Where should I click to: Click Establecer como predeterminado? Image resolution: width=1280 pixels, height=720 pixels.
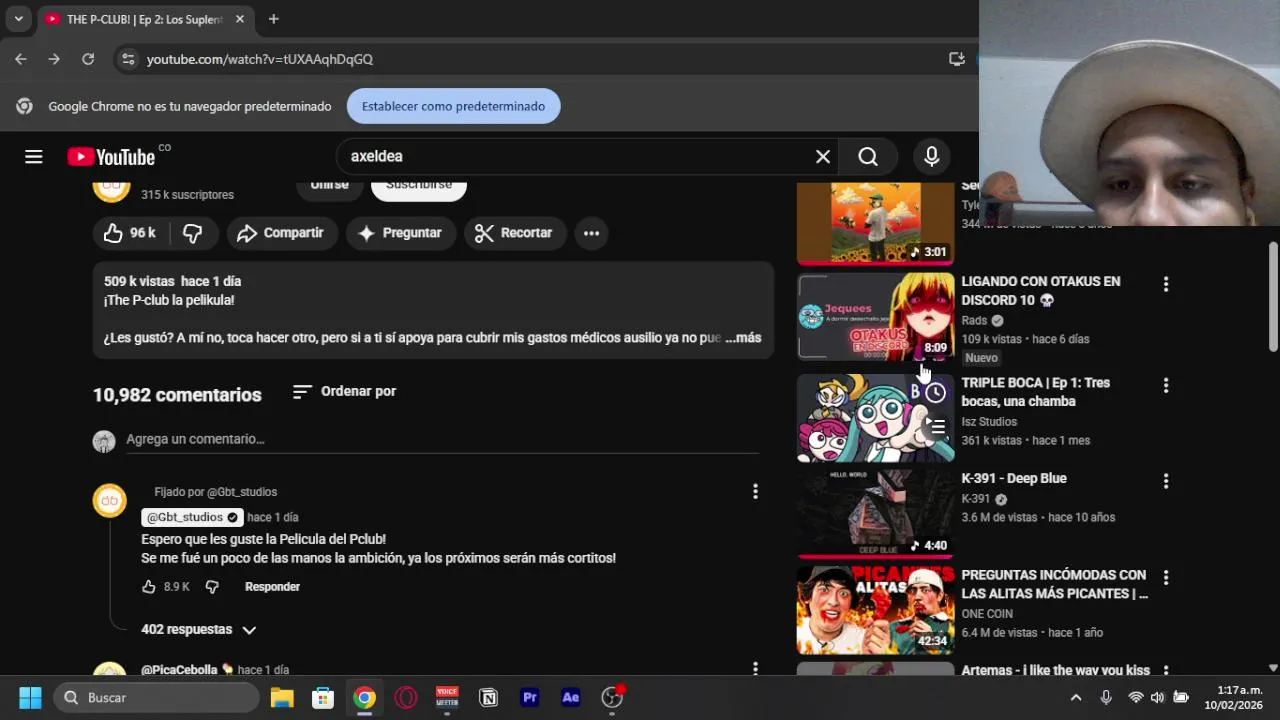(453, 106)
